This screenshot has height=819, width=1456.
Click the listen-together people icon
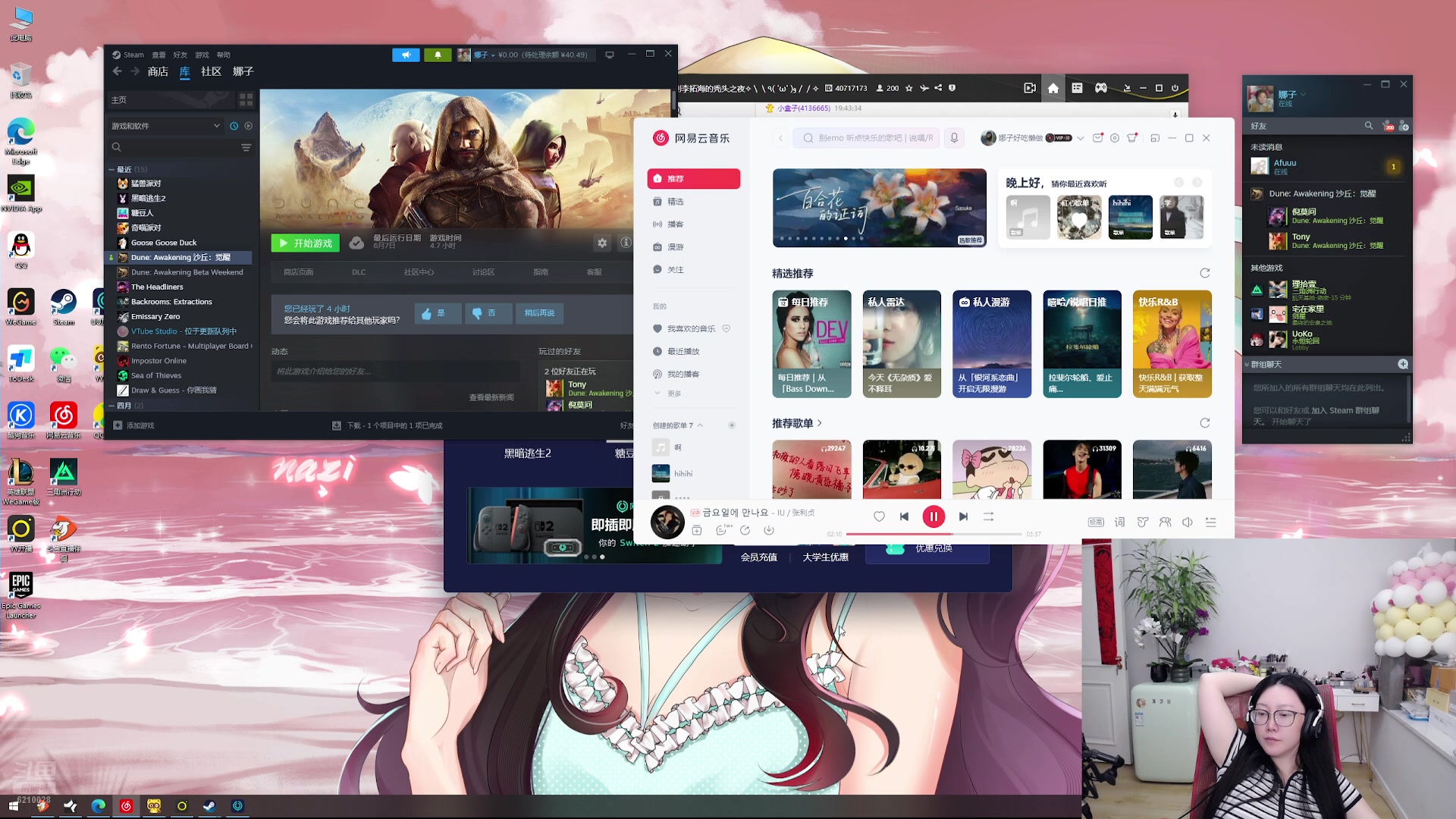(x=1165, y=522)
